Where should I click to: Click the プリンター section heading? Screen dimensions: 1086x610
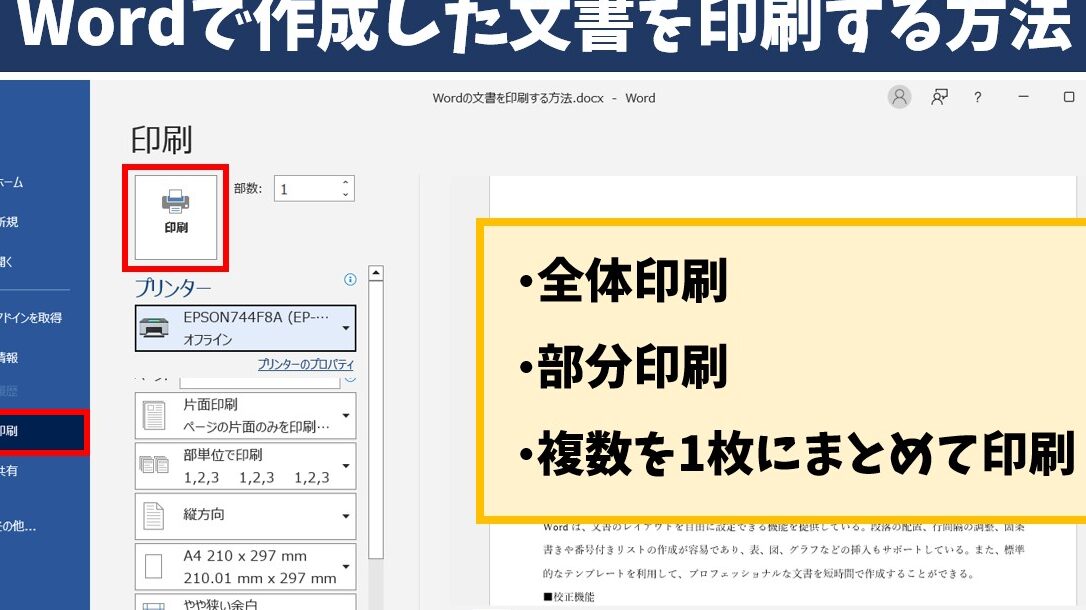[x=173, y=287]
